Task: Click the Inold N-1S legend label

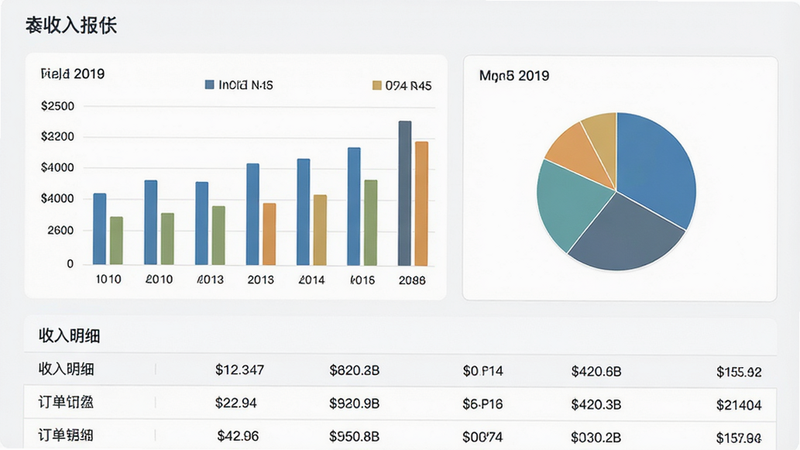Action: coord(245,85)
